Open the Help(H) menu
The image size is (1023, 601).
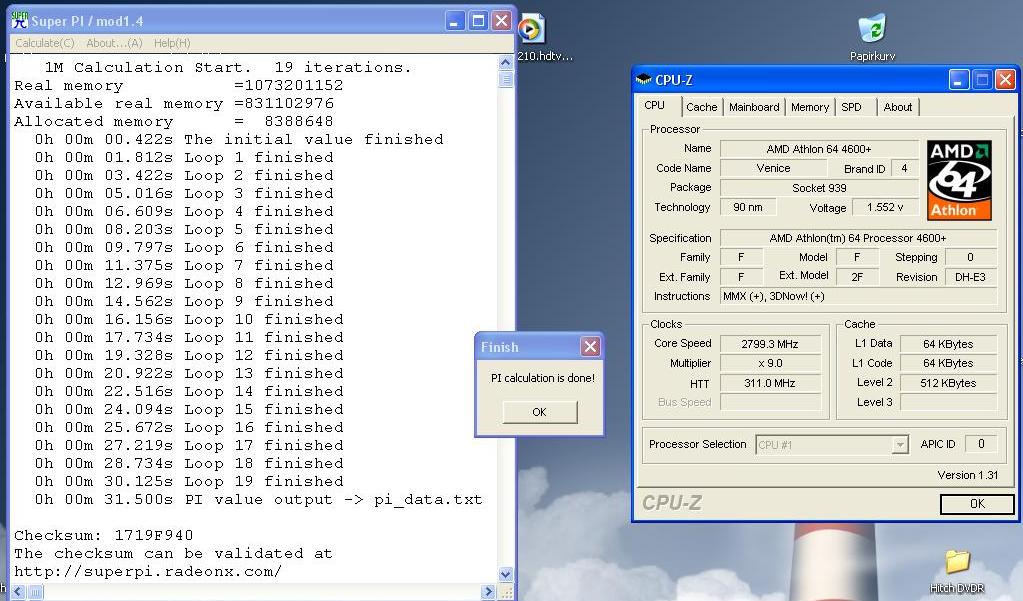[x=172, y=43]
